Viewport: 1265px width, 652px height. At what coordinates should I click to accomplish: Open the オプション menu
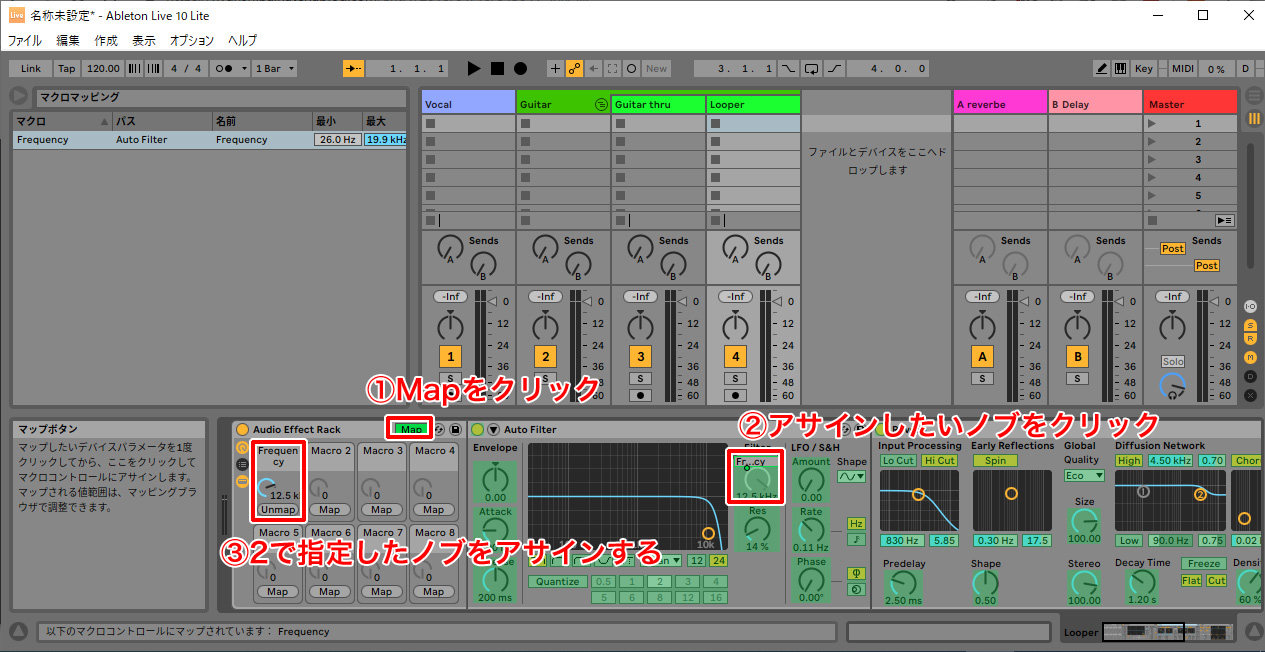[191, 41]
